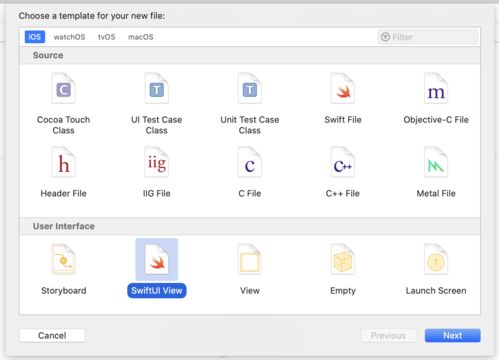Choose the Launch Screen template icon
The image size is (500, 360).
pos(436,259)
